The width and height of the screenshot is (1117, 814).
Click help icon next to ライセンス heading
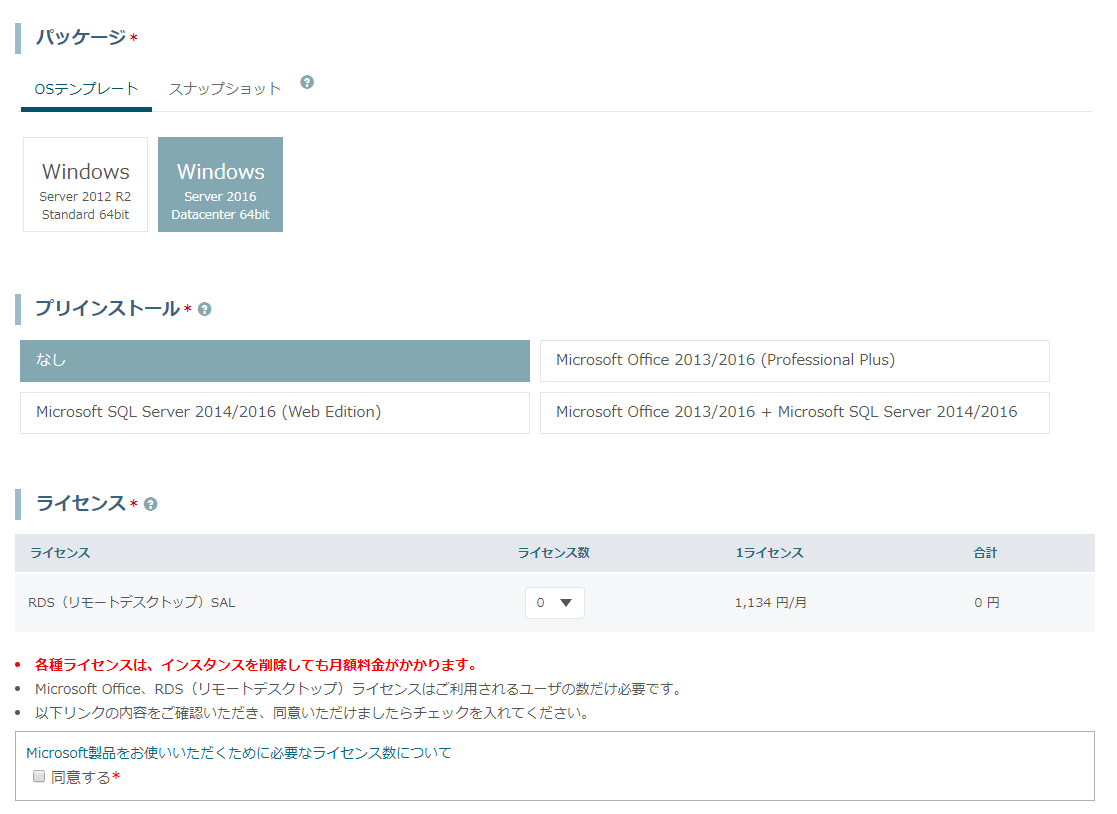tap(150, 504)
